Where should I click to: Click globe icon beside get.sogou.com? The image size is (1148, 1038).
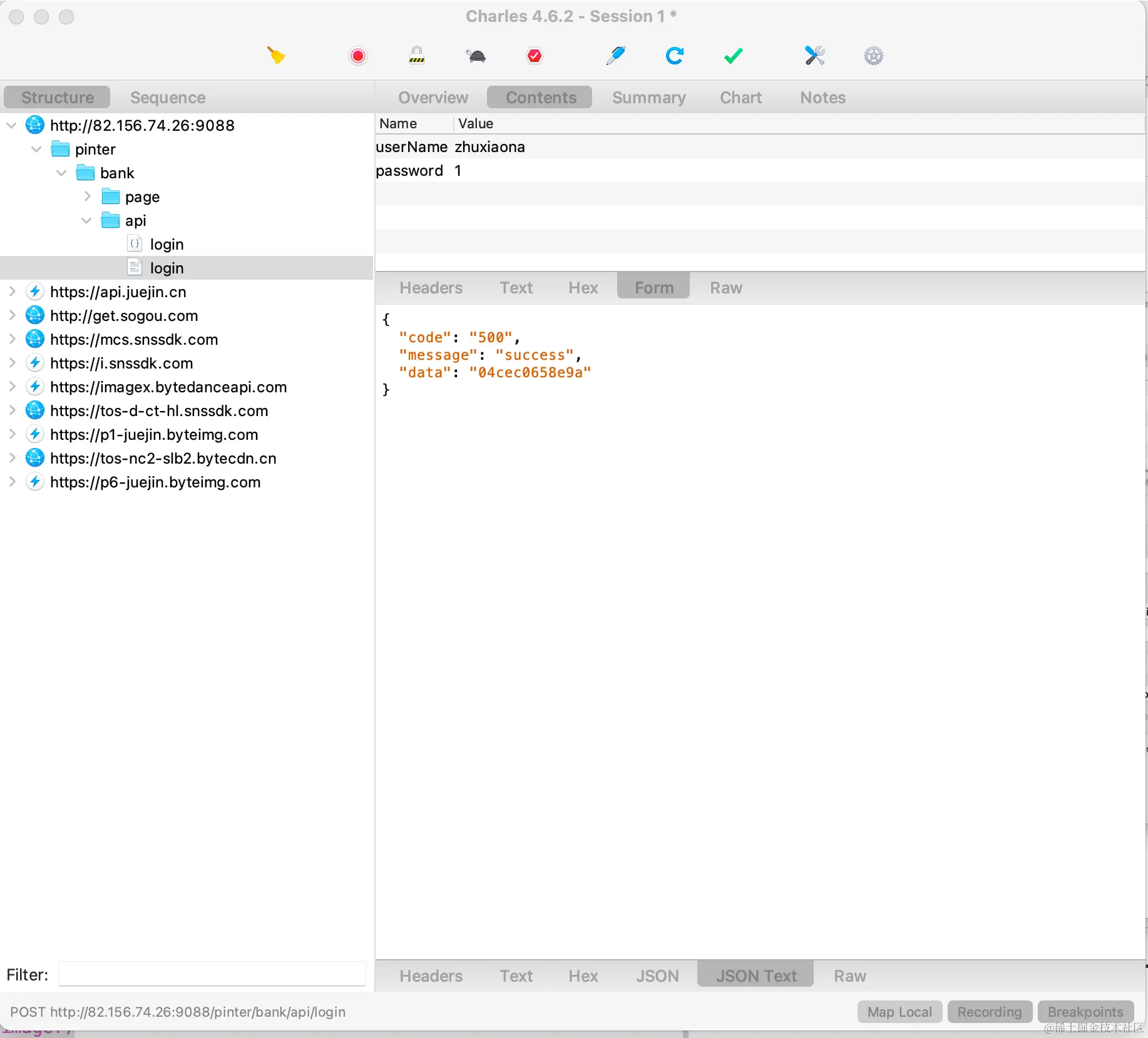tap(35, 315)
